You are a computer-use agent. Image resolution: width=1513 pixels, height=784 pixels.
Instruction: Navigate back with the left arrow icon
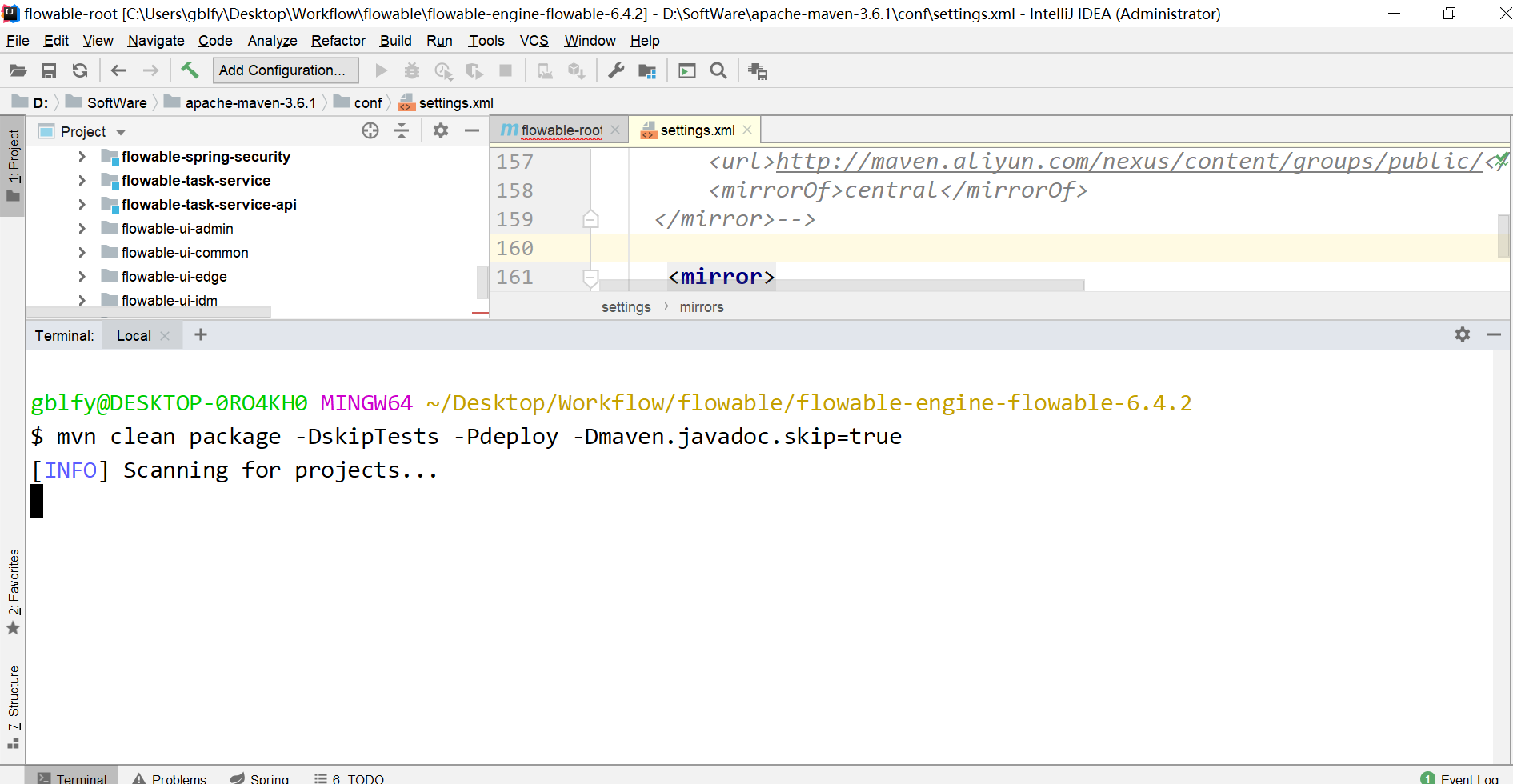pos(118,70)
